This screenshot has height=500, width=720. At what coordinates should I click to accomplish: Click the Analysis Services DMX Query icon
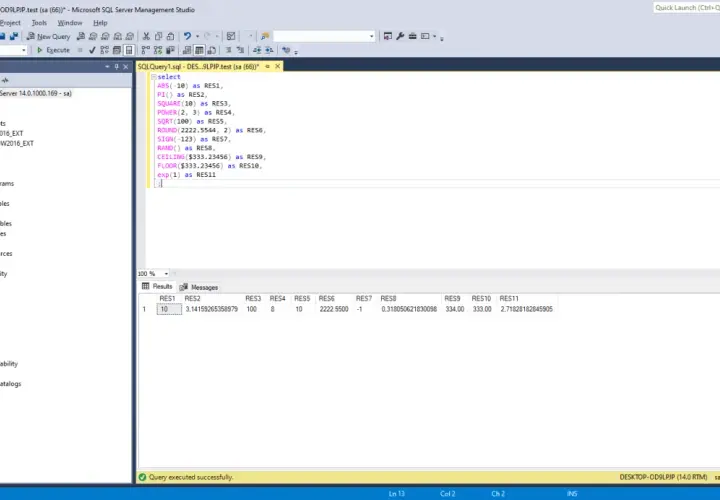point(105,36)
